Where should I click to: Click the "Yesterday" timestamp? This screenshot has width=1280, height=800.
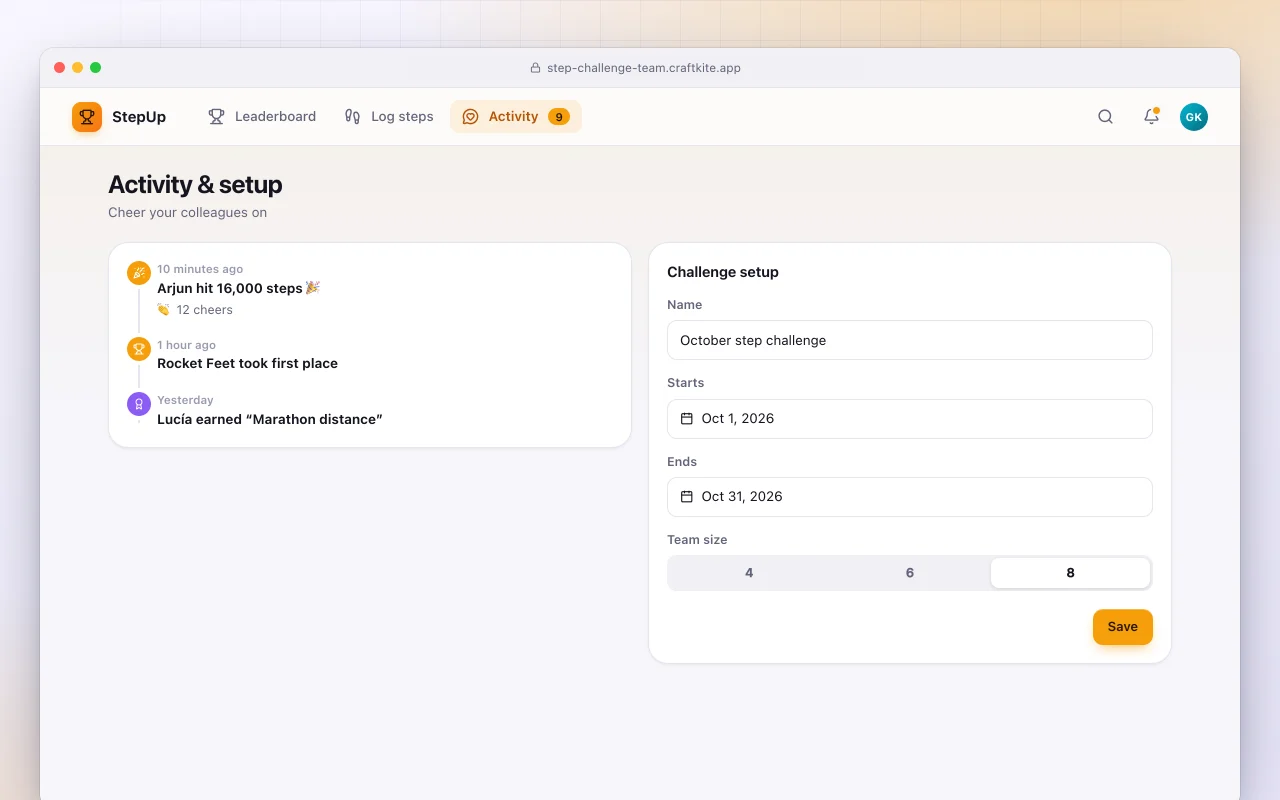[186, 400]
